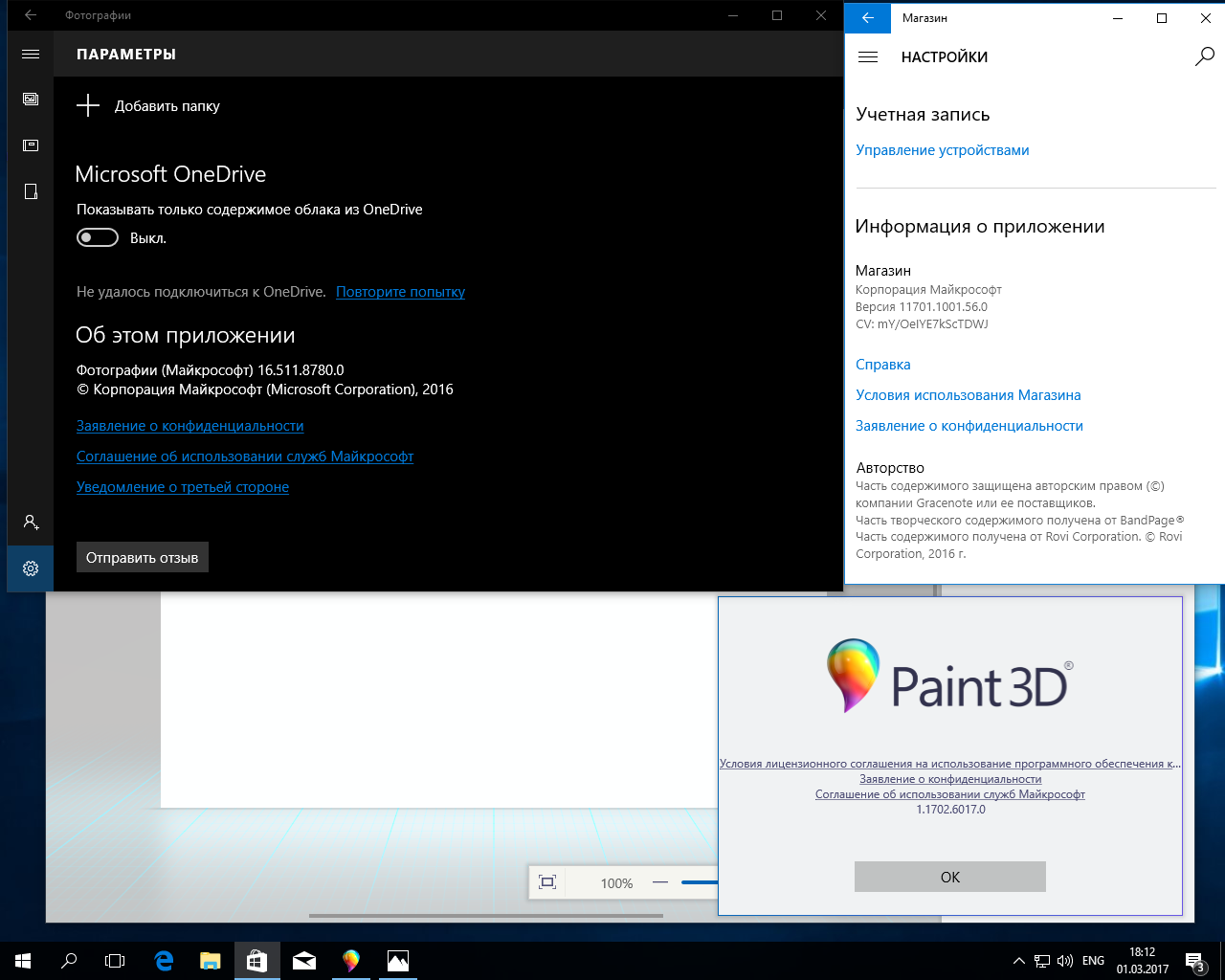Switch to Photos app in taskbar
Image resolution: width=1225 pixels, height=980 pixels.
[x=398, y=961]
